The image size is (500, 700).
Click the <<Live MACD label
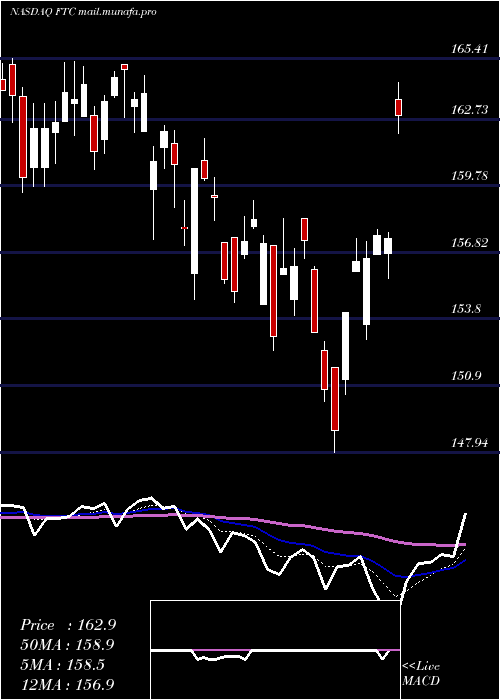point(421,673)
